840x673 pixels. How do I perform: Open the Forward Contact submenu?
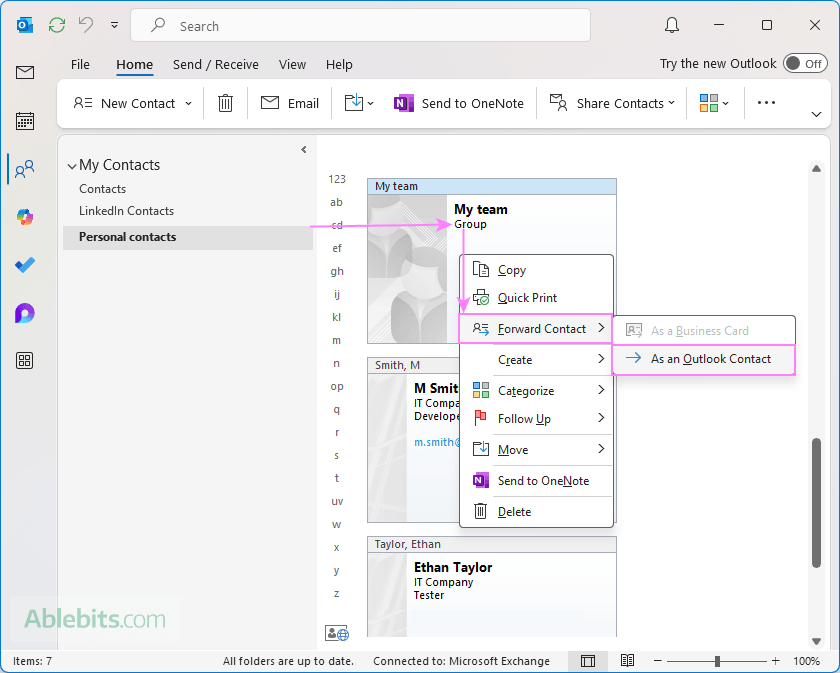pyautogui.click(x=536, y=328)
